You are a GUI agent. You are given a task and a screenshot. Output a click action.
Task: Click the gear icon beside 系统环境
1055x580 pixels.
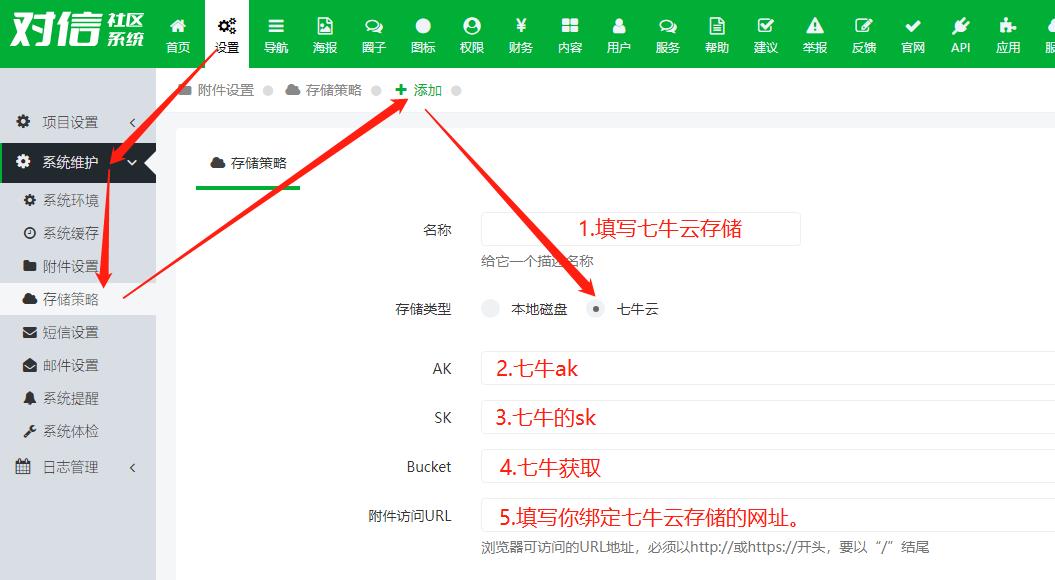point(30,200)
